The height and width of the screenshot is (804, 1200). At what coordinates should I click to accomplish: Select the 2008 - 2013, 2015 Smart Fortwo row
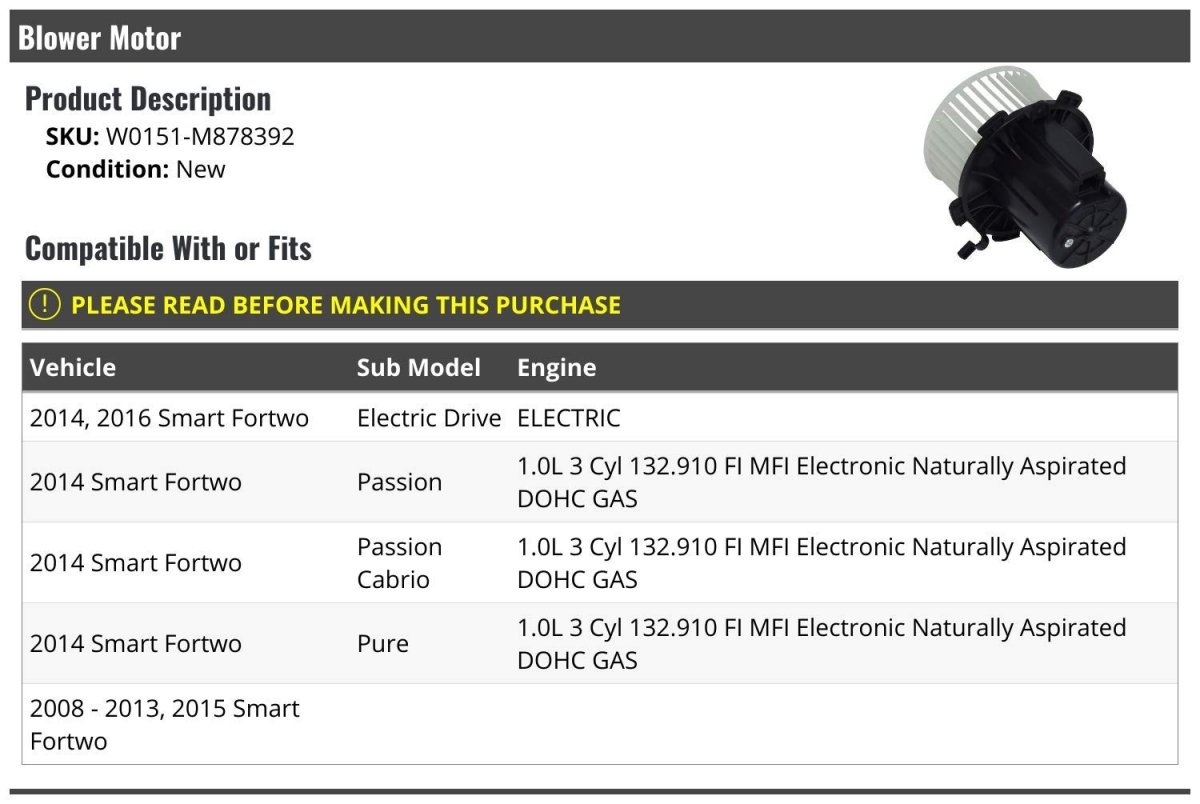(600, 724)
